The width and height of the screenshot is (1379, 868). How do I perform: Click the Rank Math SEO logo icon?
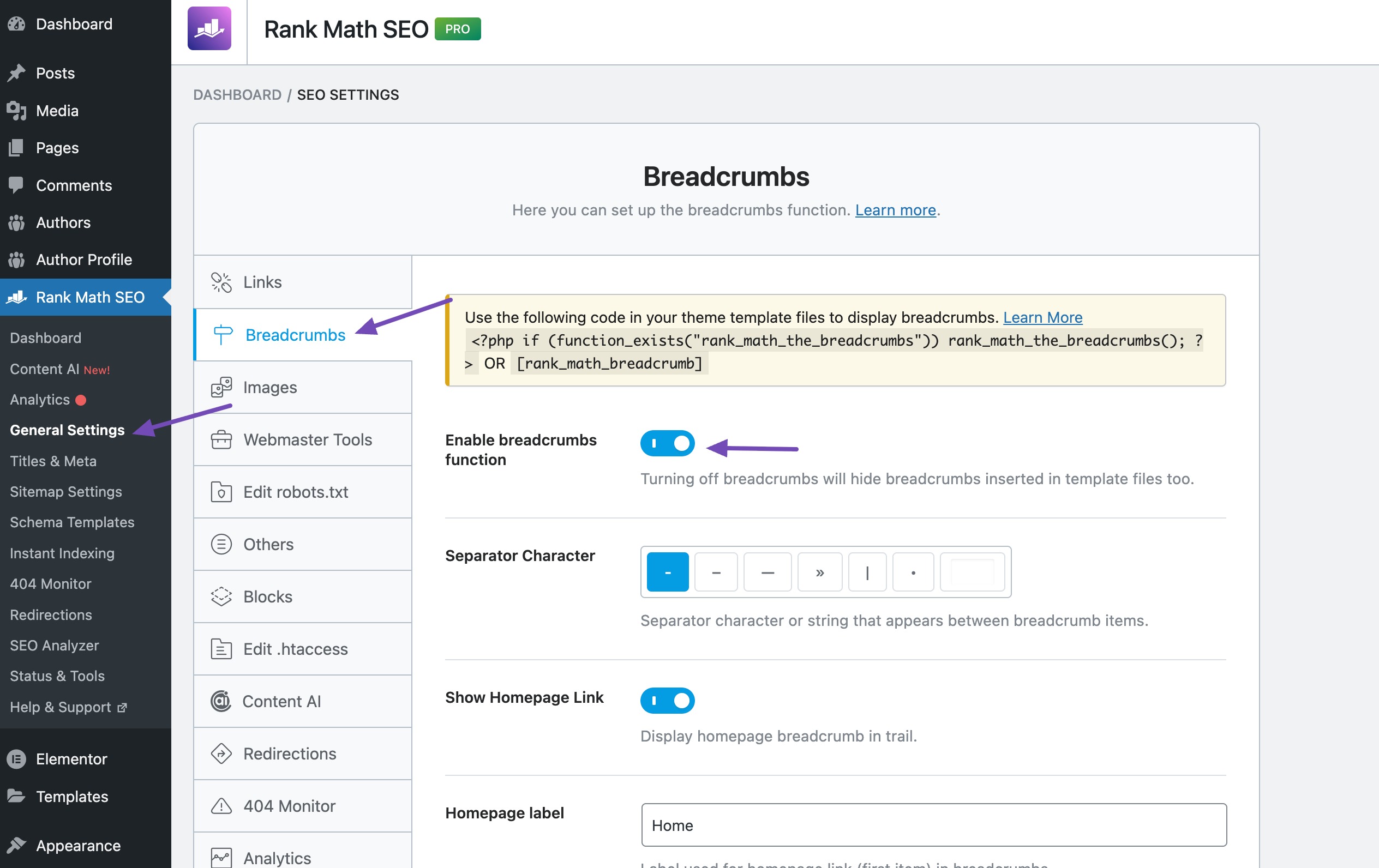coord(208,29)
